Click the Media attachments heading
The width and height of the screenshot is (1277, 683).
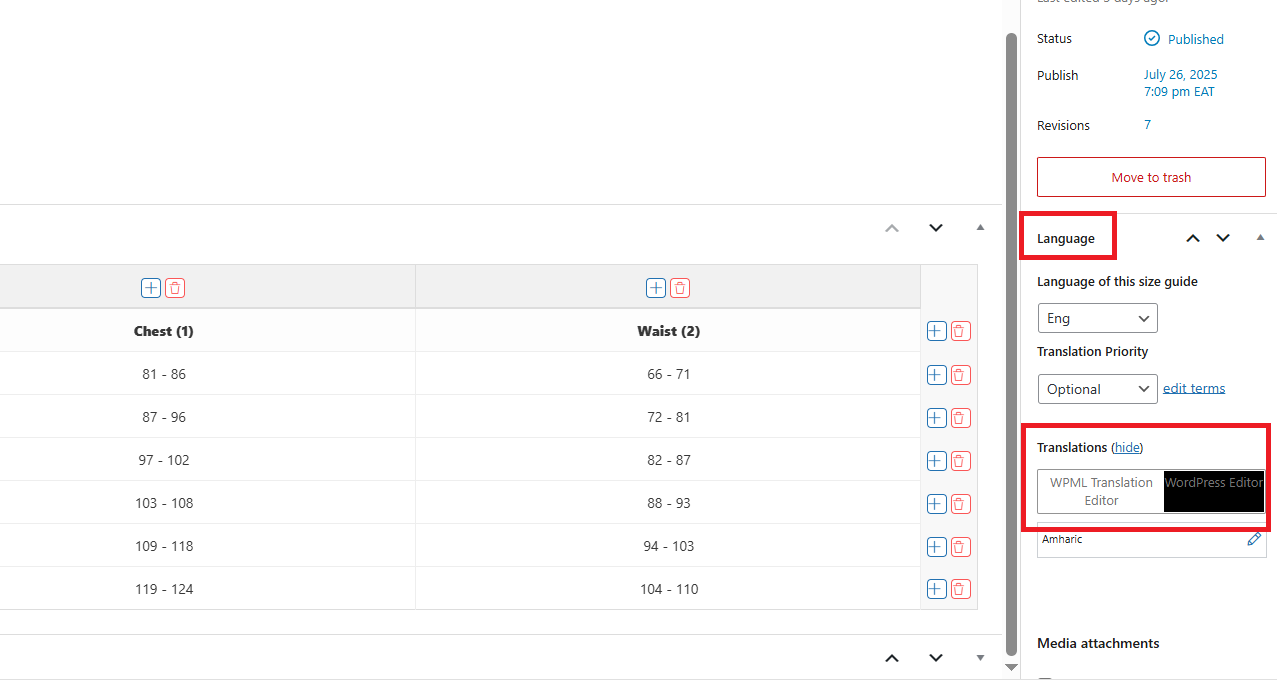tap(1098, 643)
